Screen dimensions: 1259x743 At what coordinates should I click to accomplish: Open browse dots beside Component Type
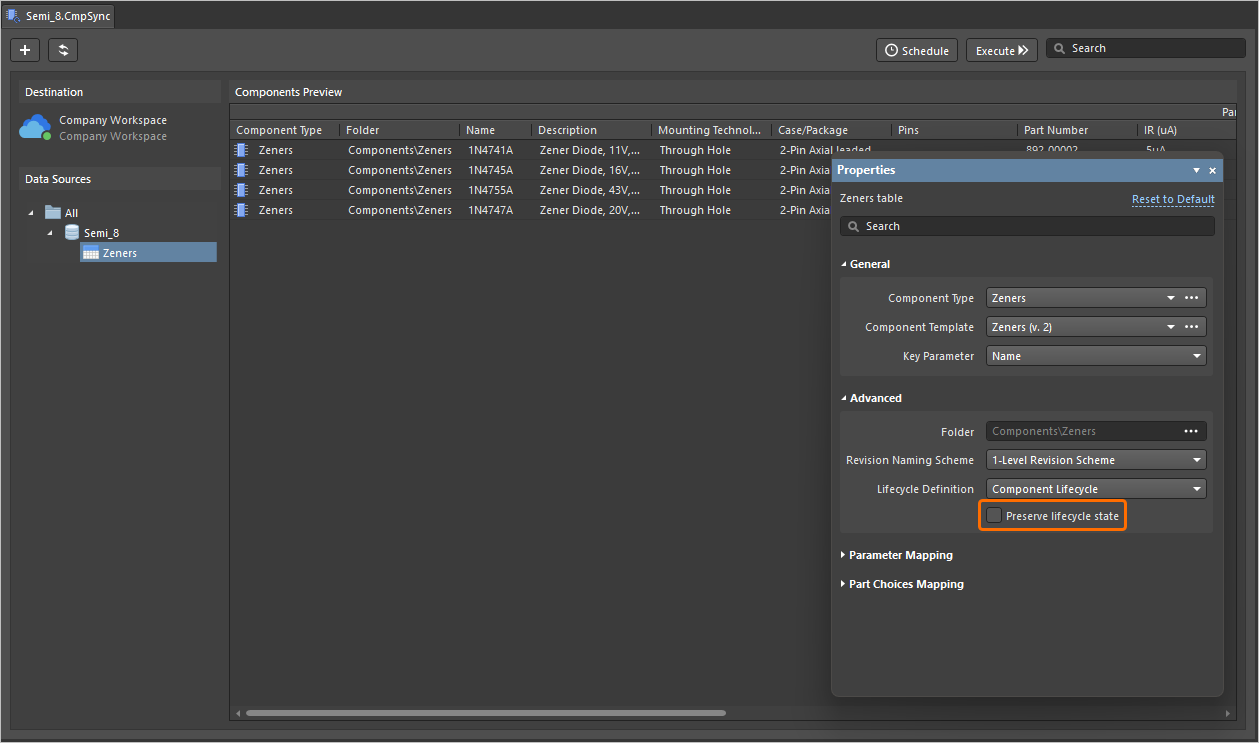(1191, 298)
